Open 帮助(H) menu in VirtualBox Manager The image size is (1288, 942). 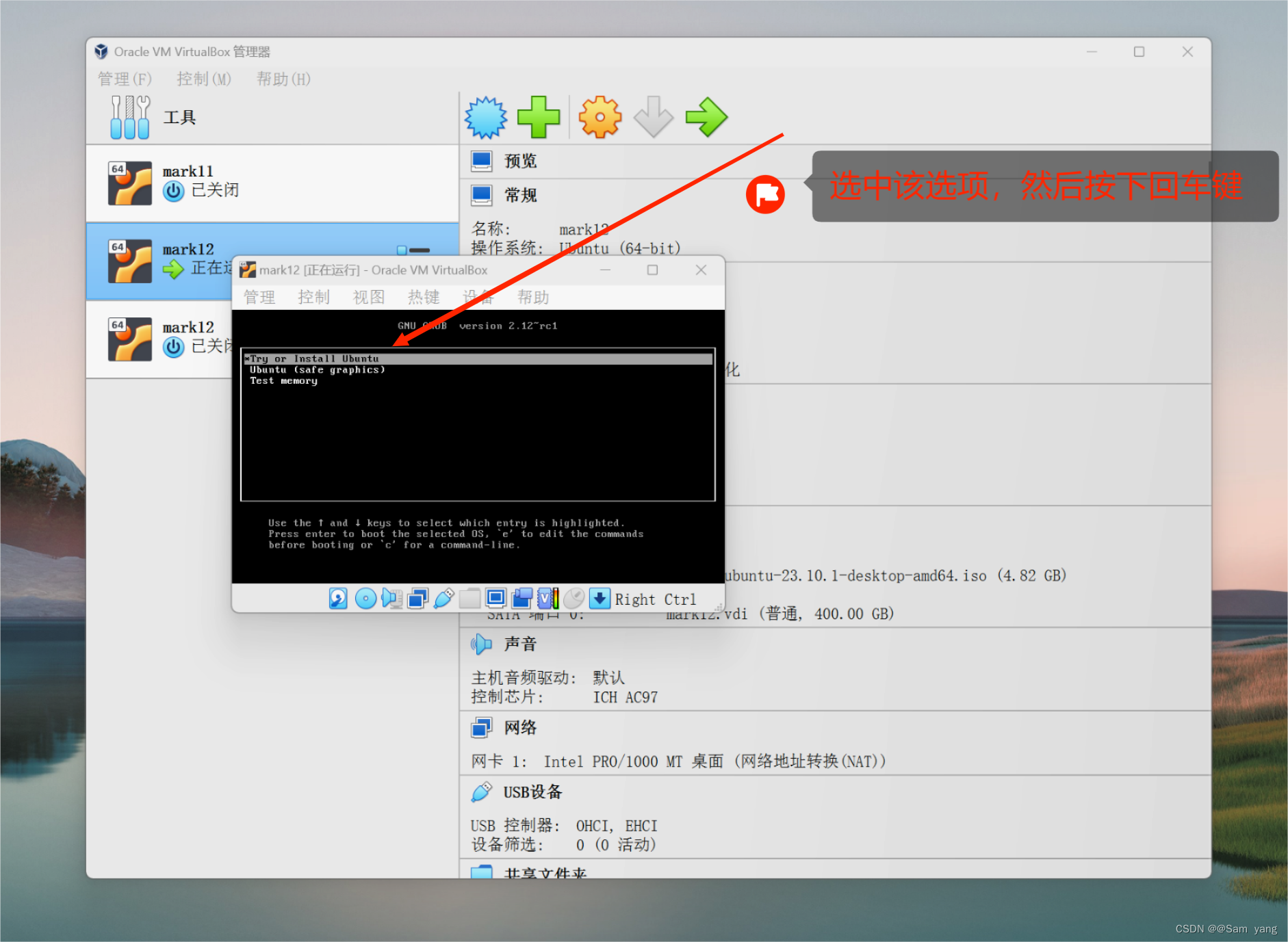click(x=283, y=79)
